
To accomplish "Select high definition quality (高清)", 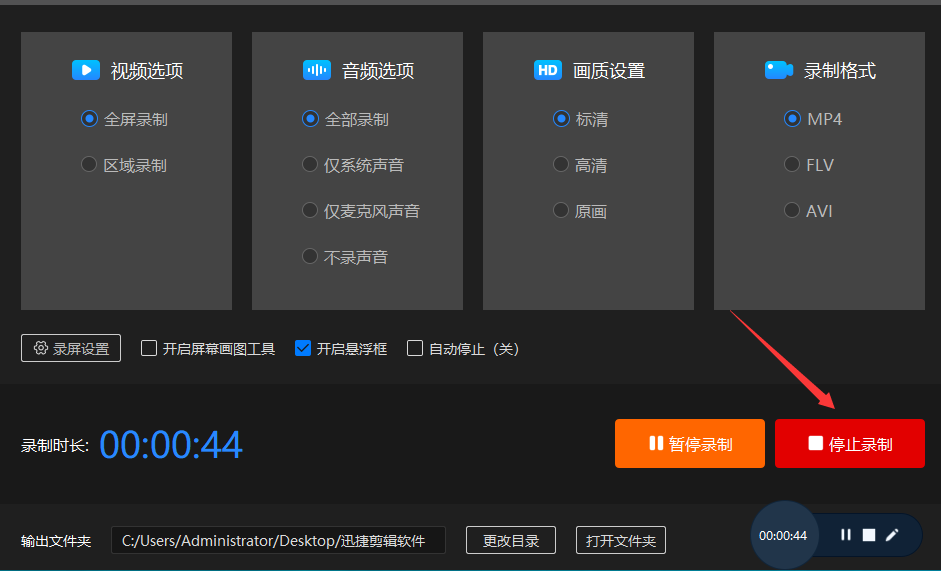I will 580,165.
